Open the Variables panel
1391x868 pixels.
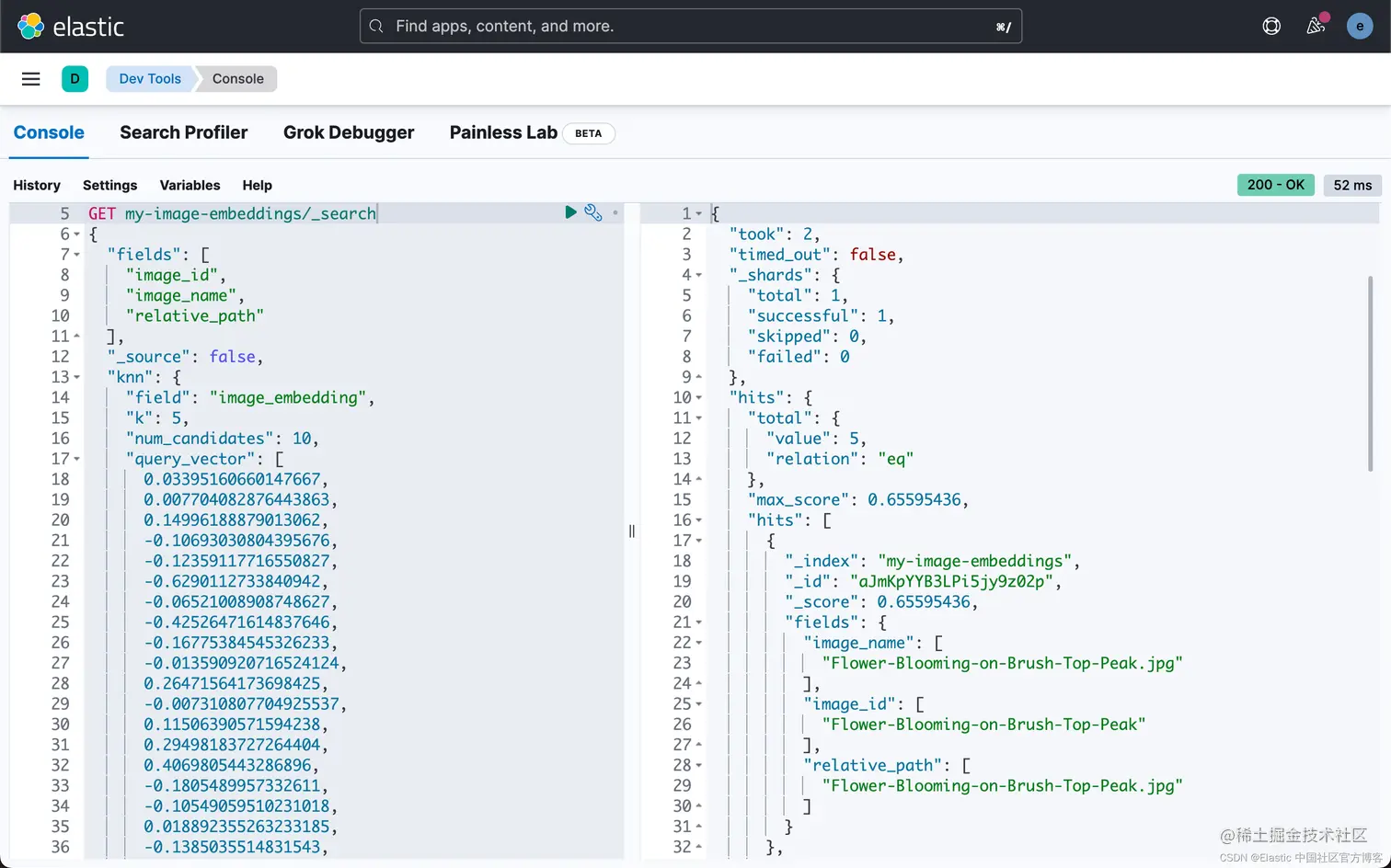click(x=190, y=185)
